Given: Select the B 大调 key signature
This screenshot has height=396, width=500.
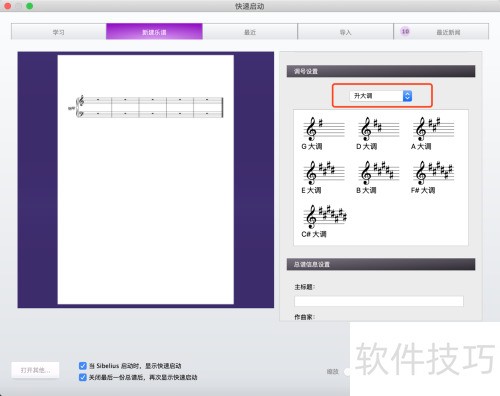Looking at the screenshot, I should point(378,177).
